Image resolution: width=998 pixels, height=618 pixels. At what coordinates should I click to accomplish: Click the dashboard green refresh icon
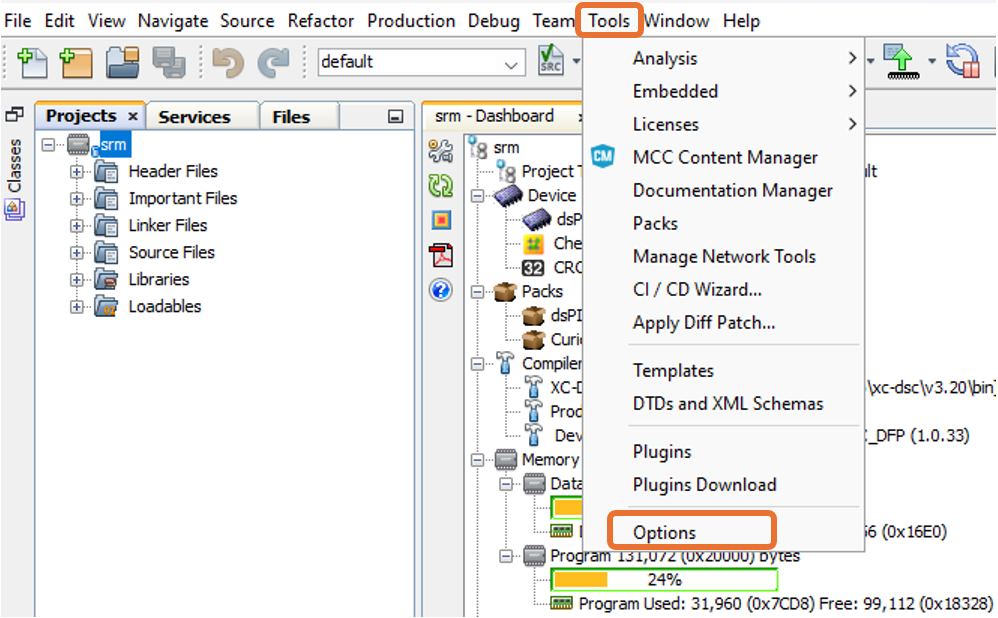point(440,186)
